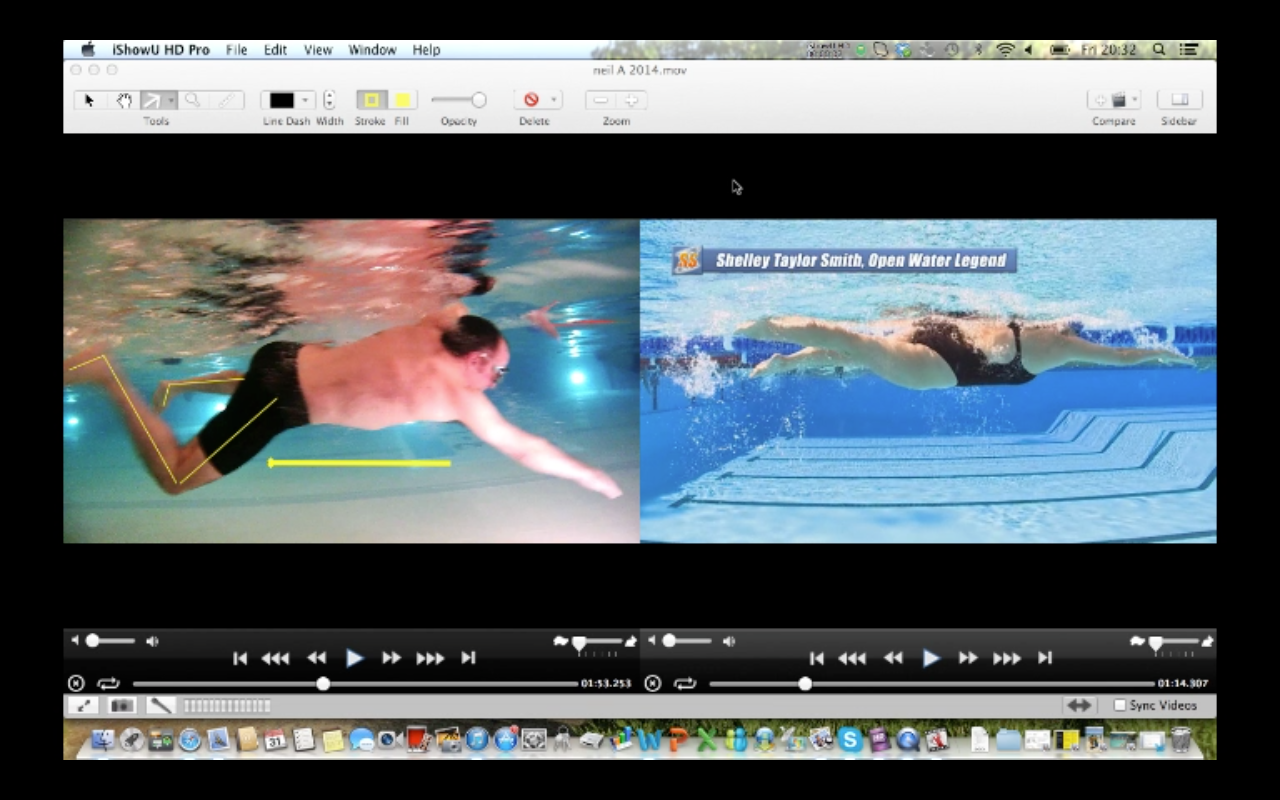The height and width of the screenshot is (800, 1280).
Task: Fast forward left video with triple arrows
Action: (x=431, y=658)
